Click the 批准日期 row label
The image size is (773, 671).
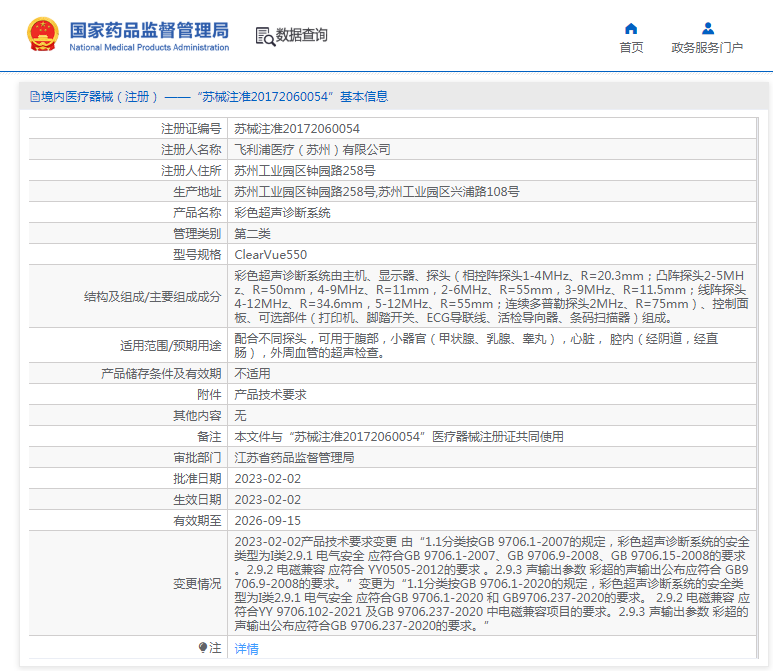pyautogui.click(x=197, y=479)
